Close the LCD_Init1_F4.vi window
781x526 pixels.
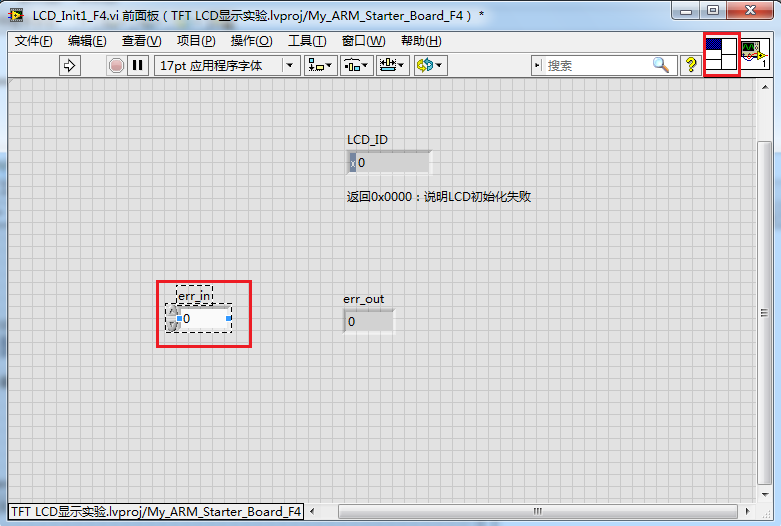(750, 11)
